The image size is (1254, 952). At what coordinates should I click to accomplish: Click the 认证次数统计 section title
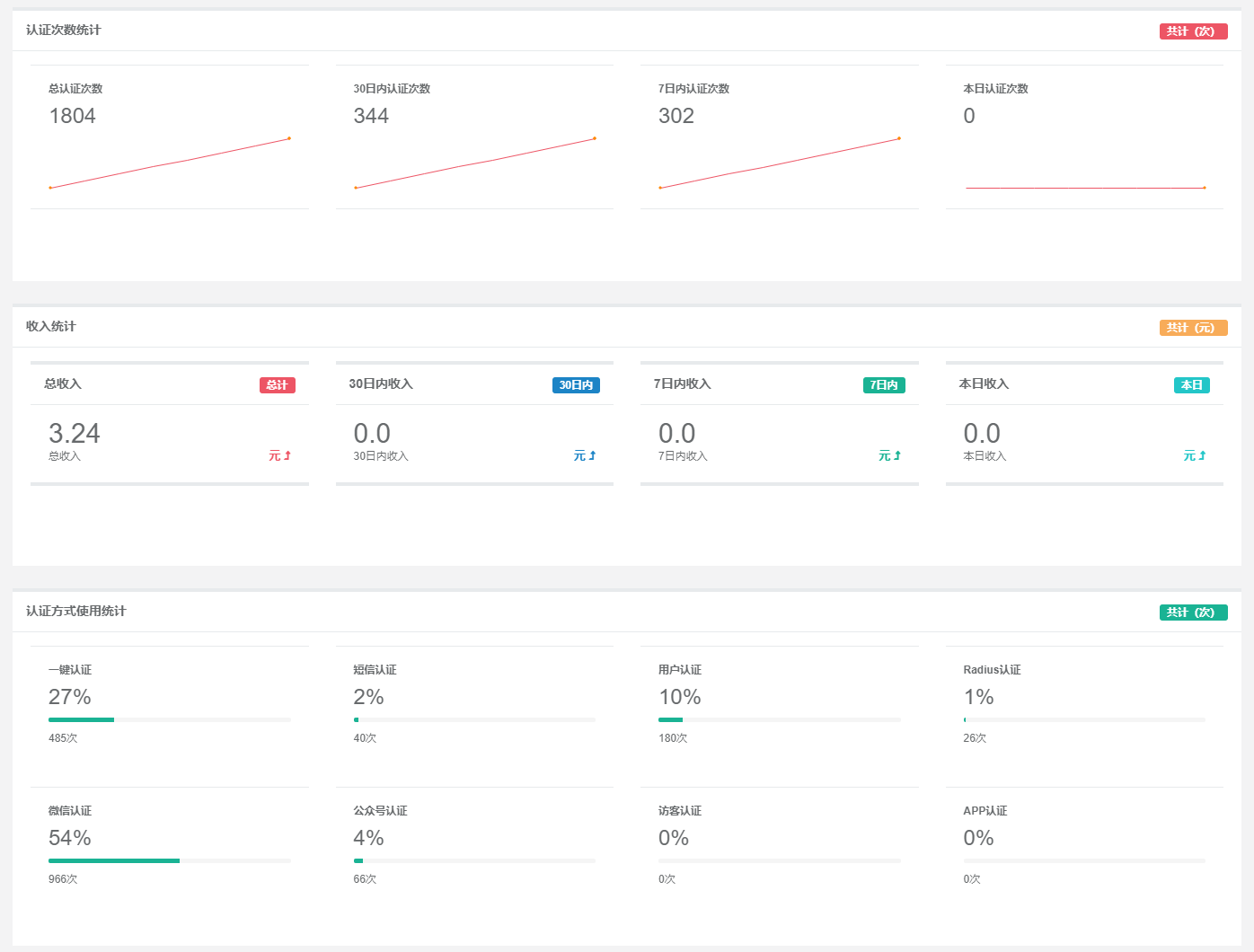pos(64,30)
